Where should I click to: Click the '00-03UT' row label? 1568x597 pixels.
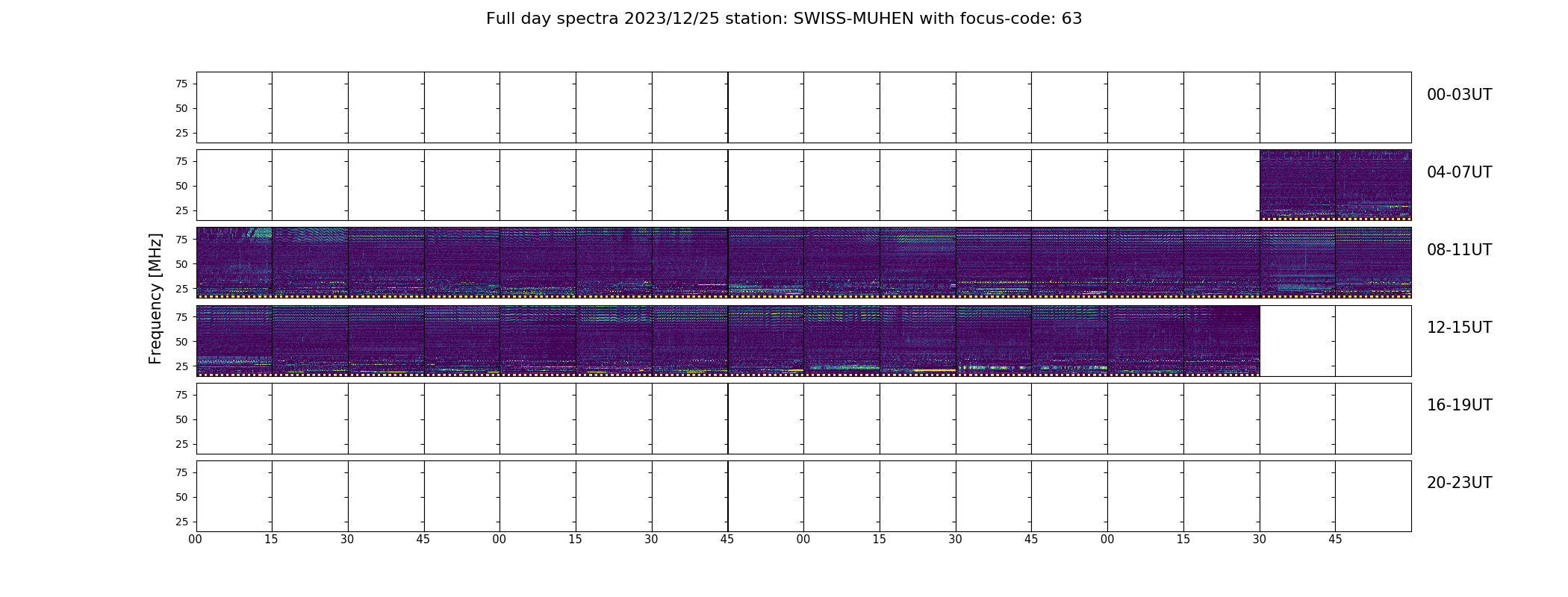point(1459,95)
